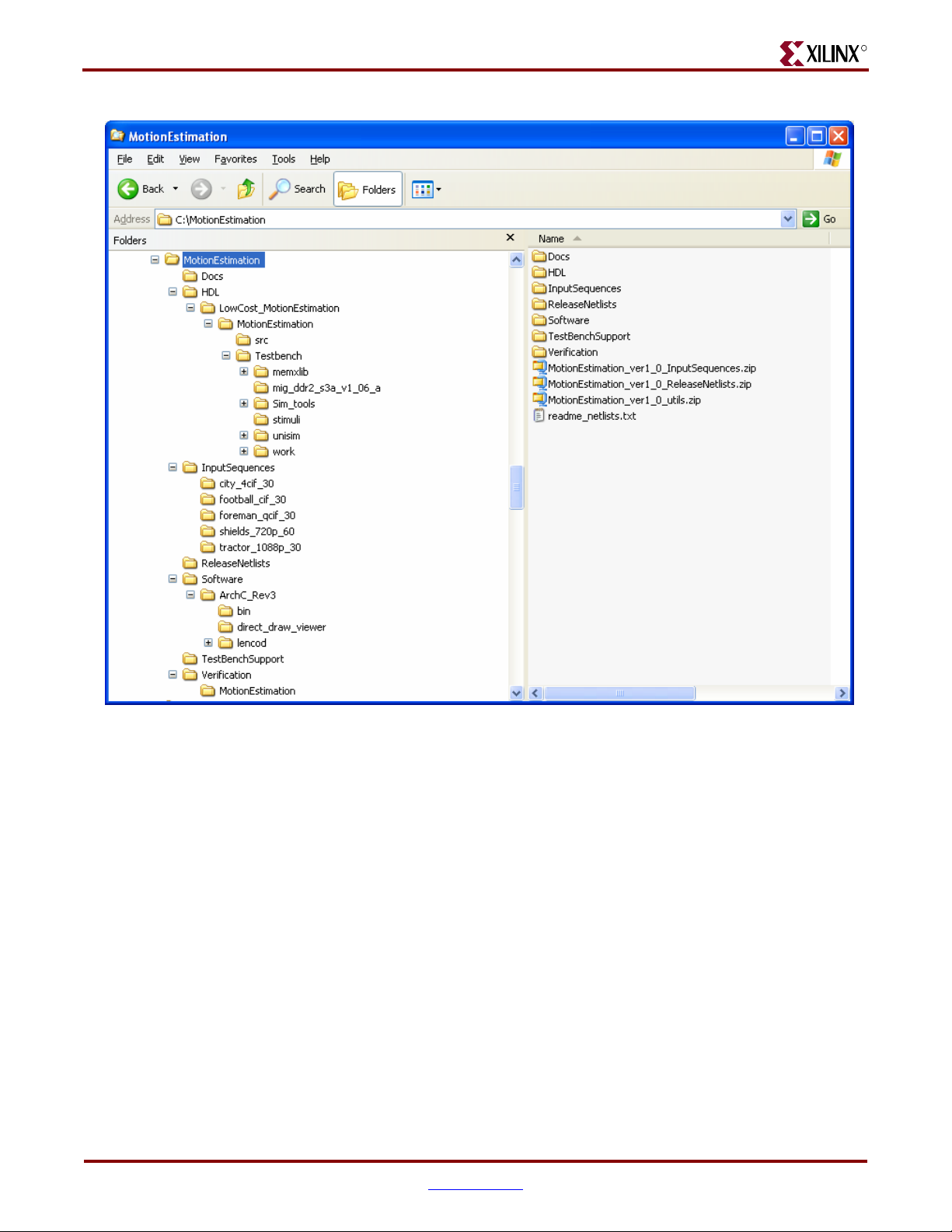Select shields_720p_60 folder in the tree
Image resolution: width=952 pixels, height=1232 pixels.
point(248,532)
